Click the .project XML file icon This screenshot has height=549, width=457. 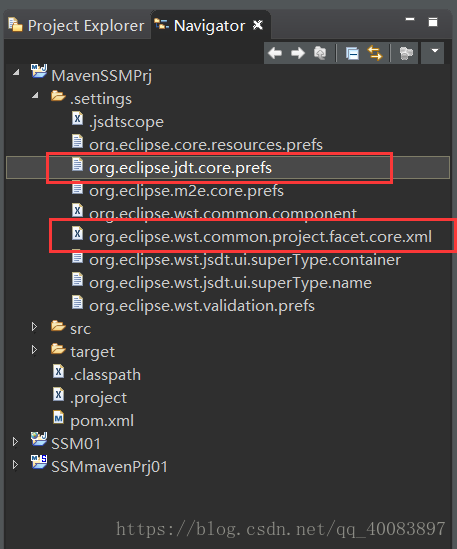(58, 395)
